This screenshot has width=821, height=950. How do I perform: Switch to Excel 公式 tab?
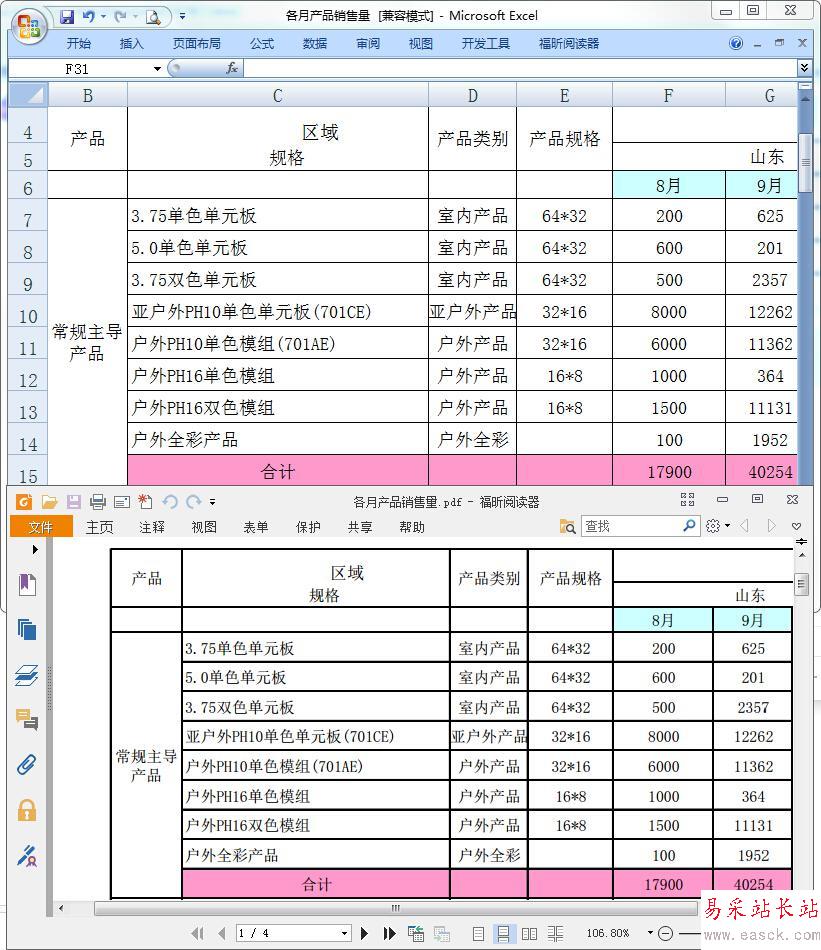pos(262,44)
